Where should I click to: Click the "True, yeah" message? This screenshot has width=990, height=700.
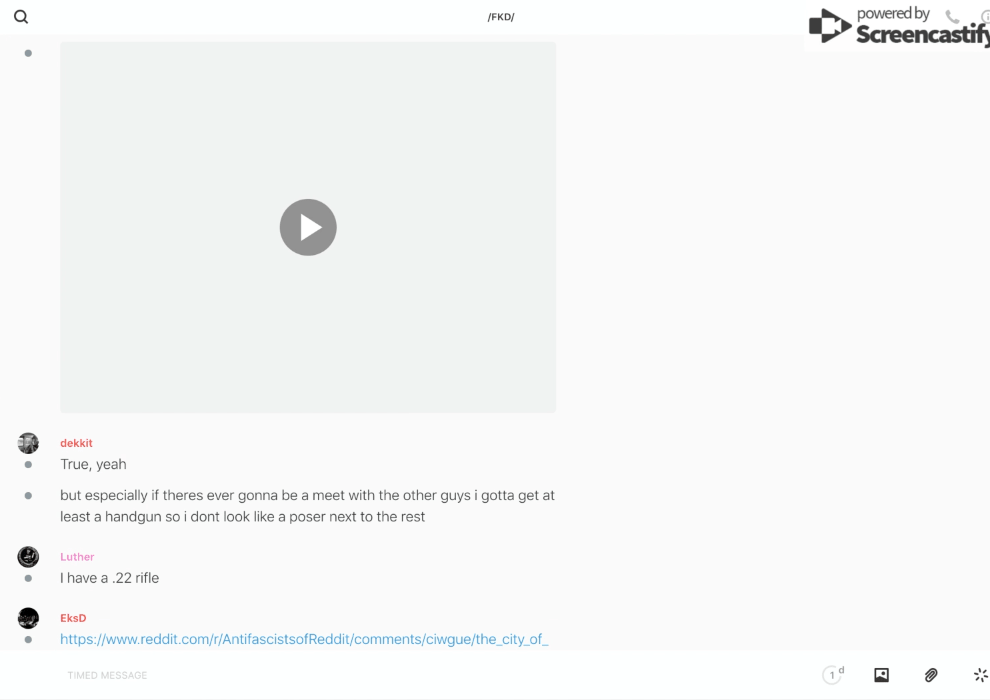click(x=93, y=464)
